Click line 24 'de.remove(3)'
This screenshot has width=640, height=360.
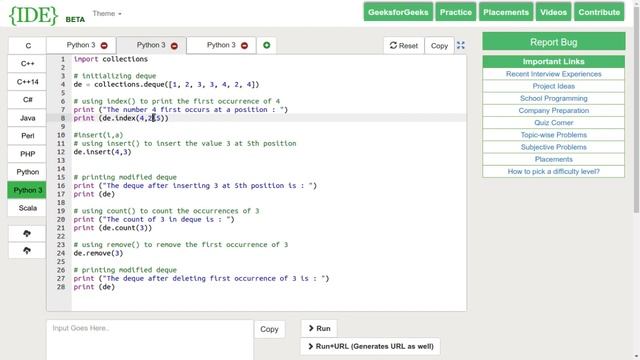point(98,253)
